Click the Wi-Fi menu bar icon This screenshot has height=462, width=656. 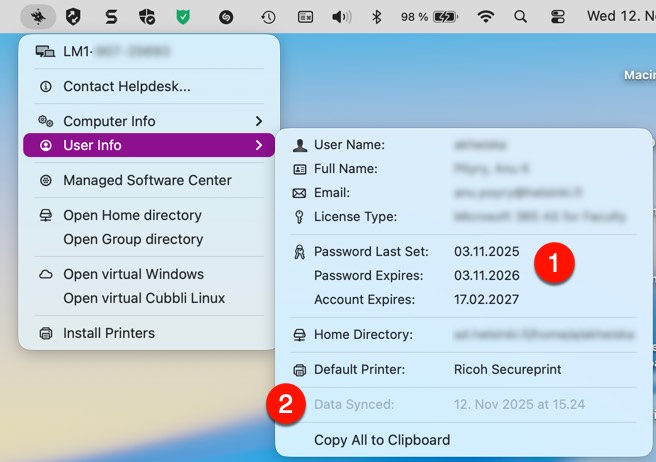(486, 16)
